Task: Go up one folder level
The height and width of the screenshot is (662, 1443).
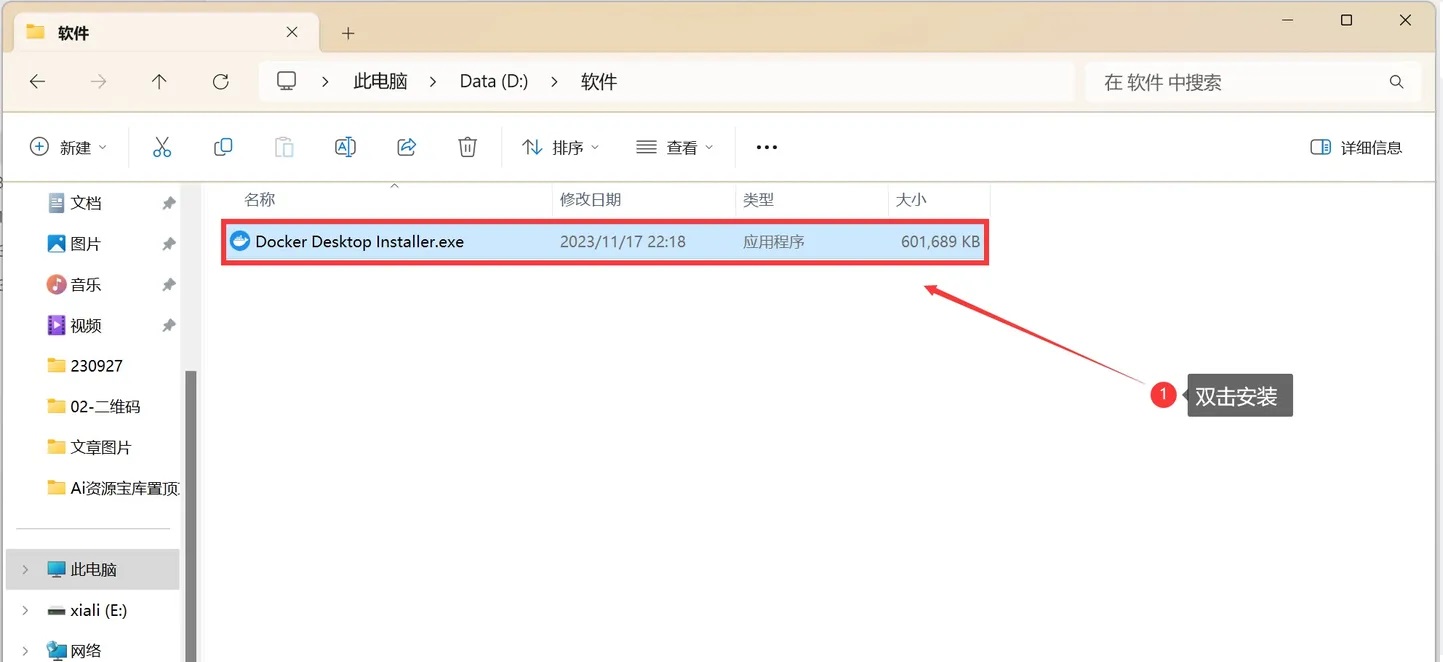Action: [x=159, y=82]
